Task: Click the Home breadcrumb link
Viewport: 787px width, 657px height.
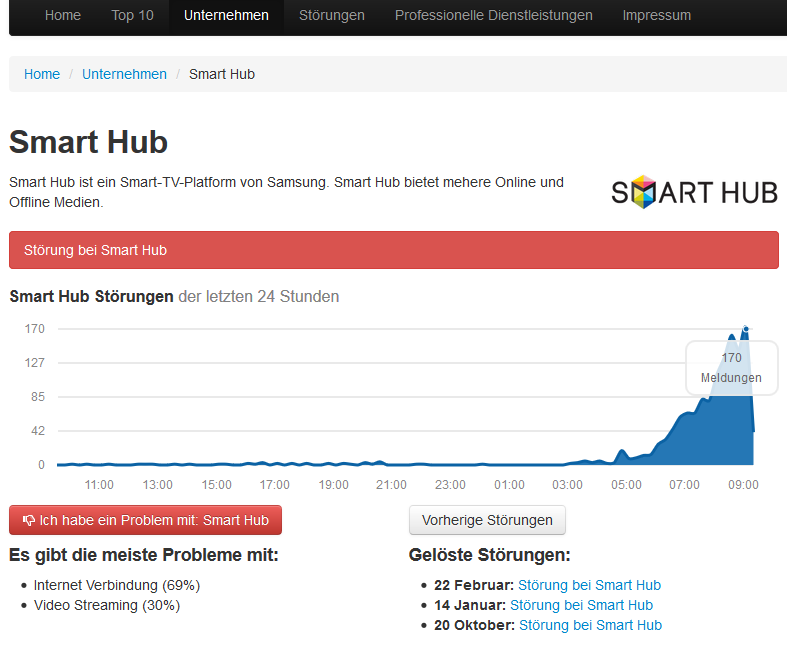Action: [42, 74]
